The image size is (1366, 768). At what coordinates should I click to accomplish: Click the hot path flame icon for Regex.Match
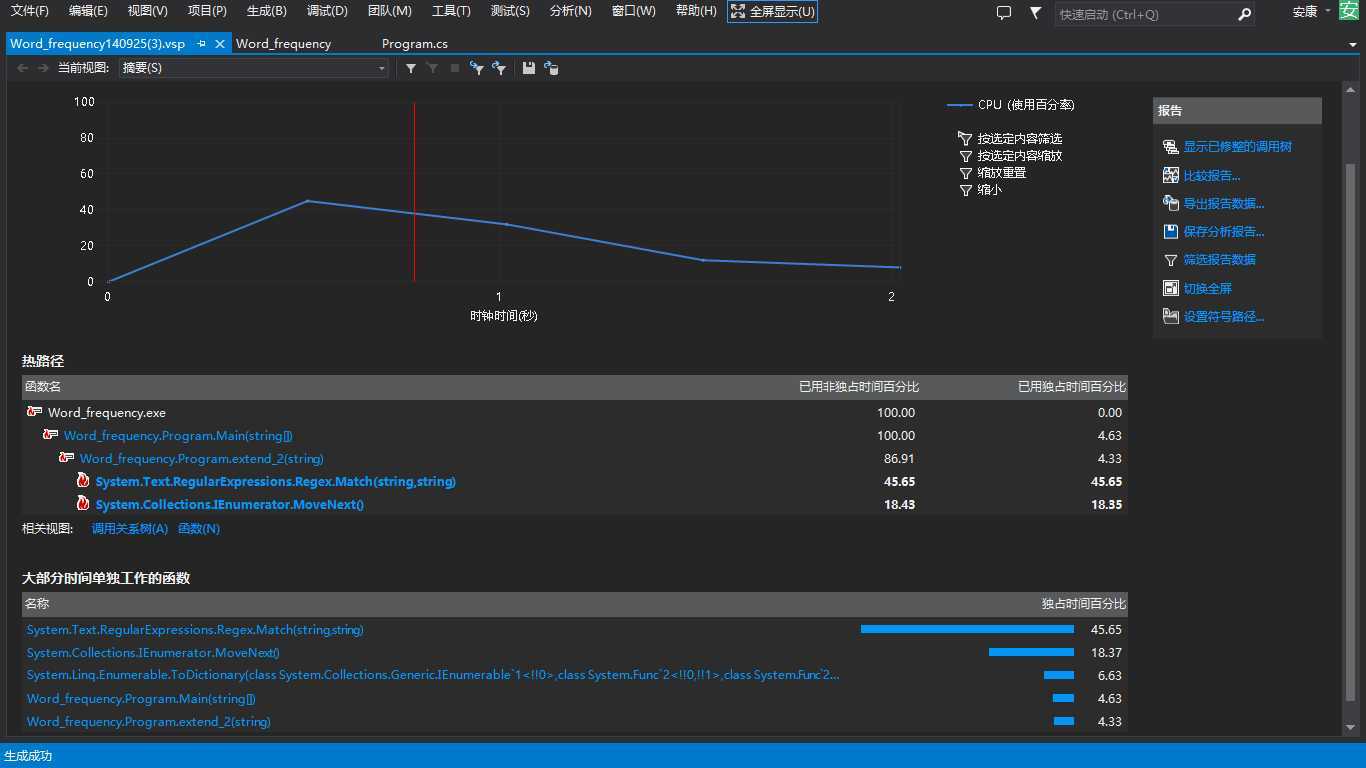click(84, 481)
